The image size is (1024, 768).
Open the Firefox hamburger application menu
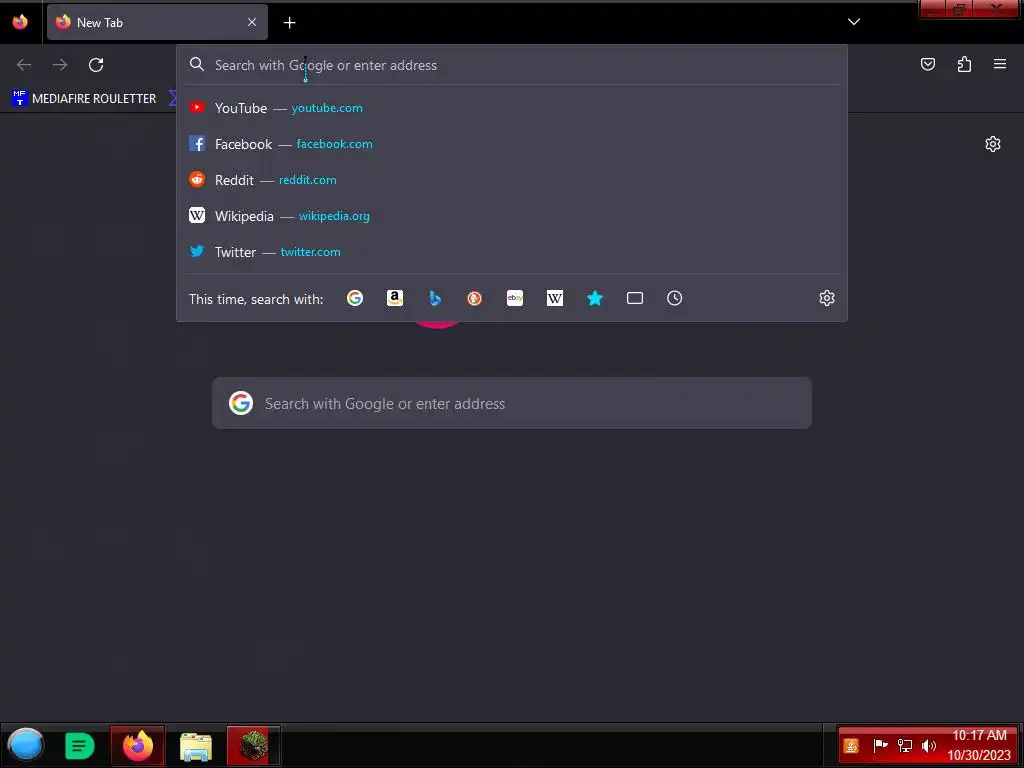(x=1000, y=64)
